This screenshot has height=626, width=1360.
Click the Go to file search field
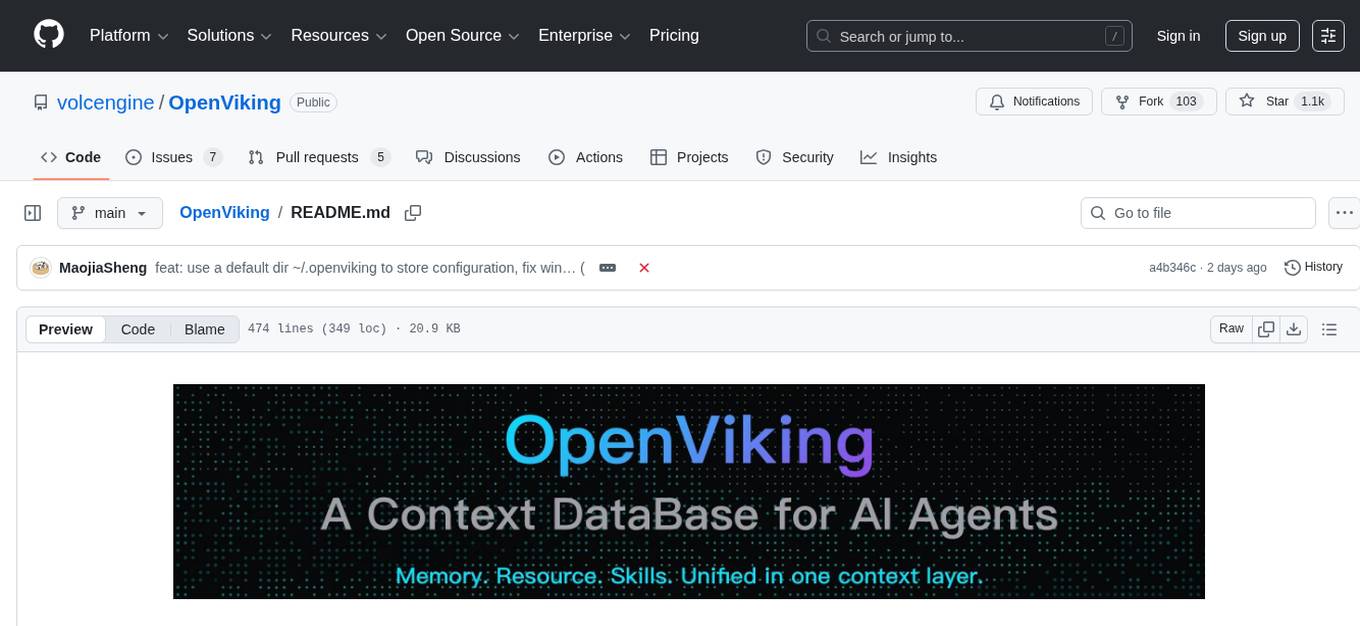point(1197,212)
